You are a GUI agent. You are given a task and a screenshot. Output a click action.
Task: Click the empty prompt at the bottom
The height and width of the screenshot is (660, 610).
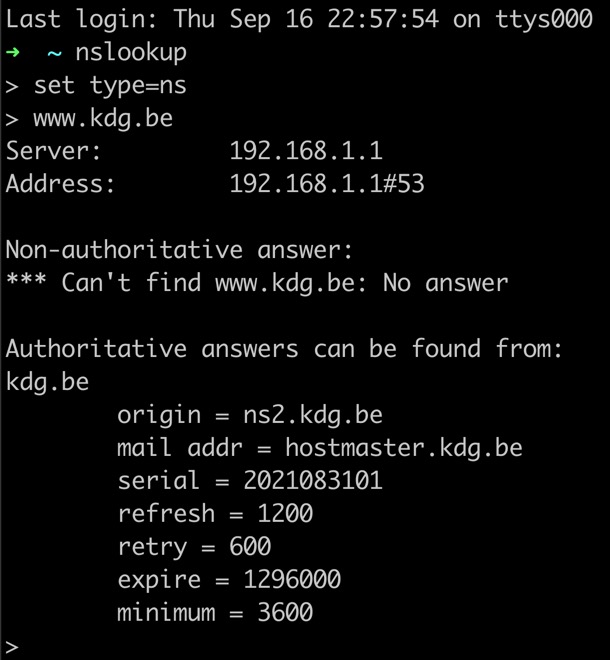(x=12, y=646)
